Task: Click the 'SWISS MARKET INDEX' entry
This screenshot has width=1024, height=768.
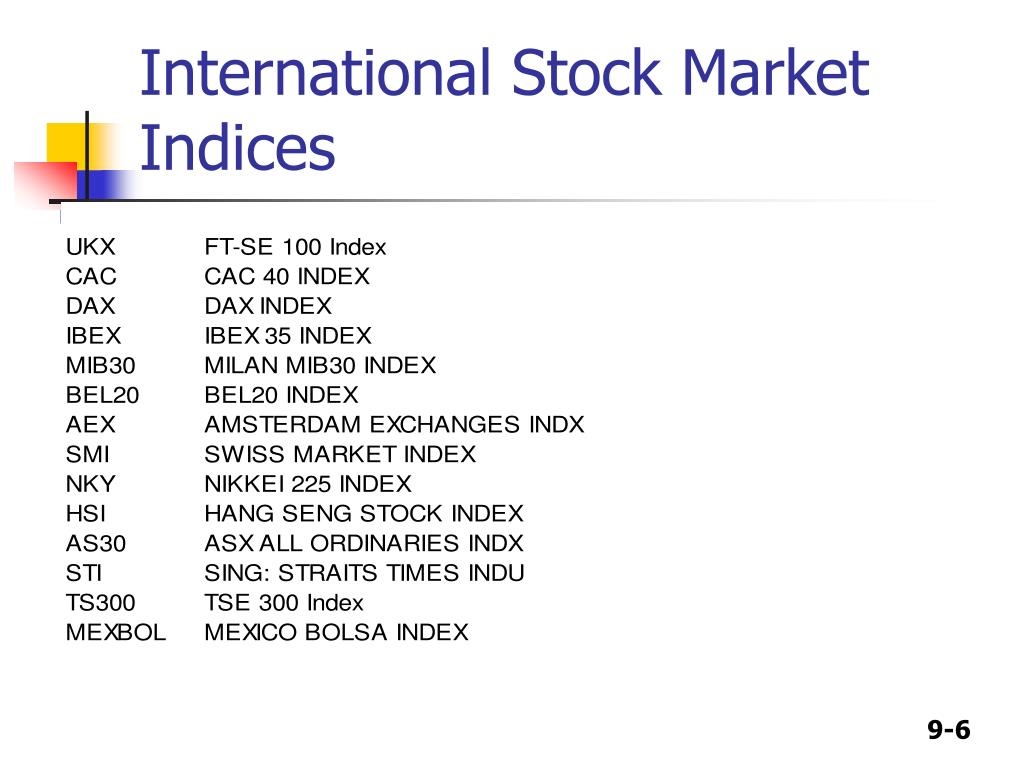Action: pos(340,454)
